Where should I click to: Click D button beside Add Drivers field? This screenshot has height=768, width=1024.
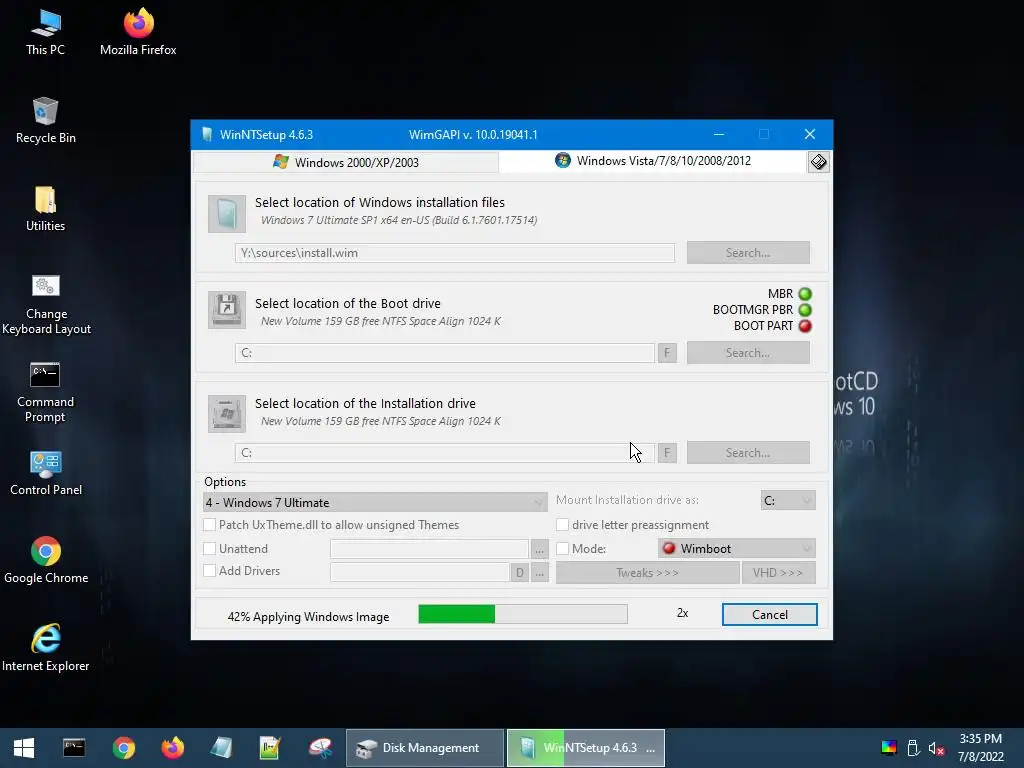click(x=519, y=573)
